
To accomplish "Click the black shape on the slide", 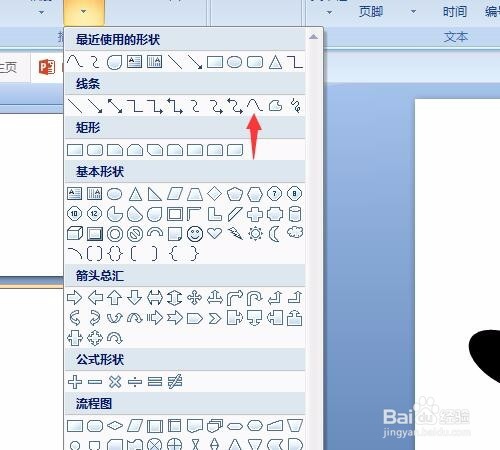I will pyautogui.click(x=484, y=356).
